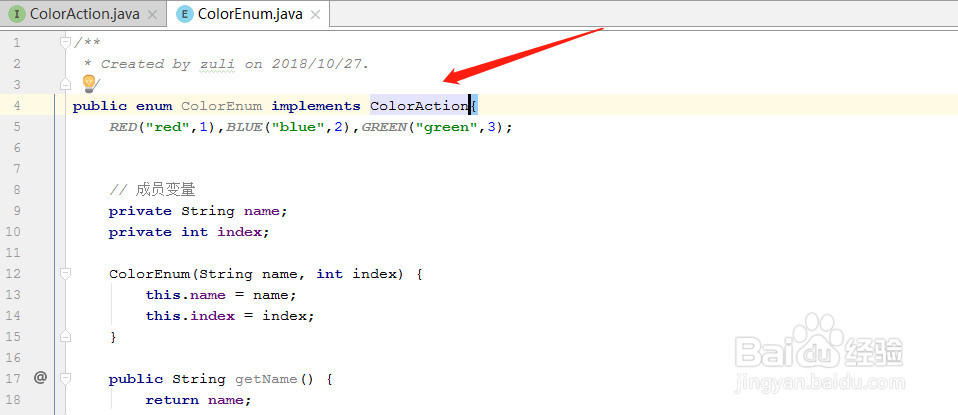Image resolution: width=958 pixels, height=415 pixels.
Task: Switch to the ColorAction.java tab
Action: [84, 14]
